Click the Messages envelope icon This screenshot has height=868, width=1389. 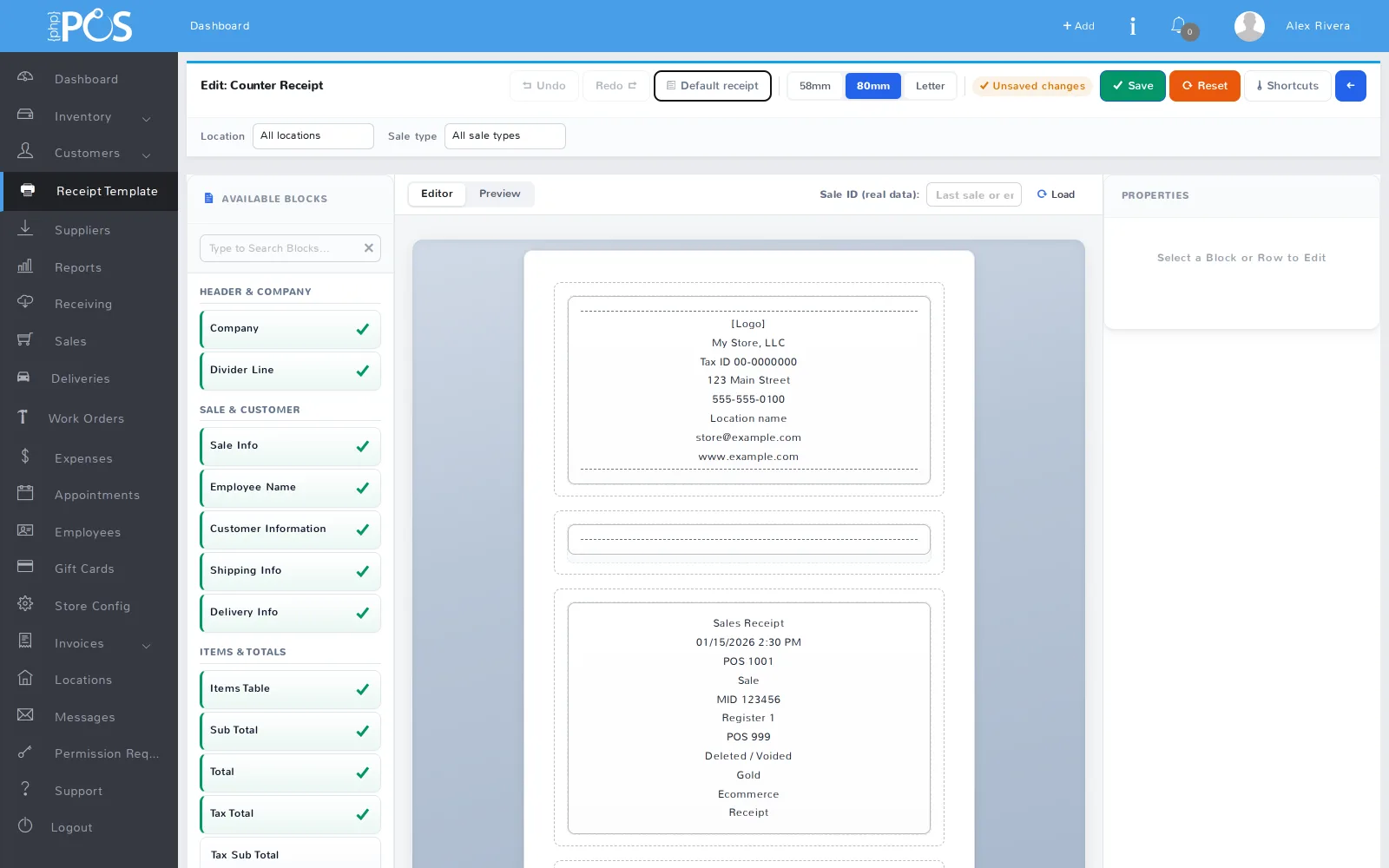[x=25, y=715]
